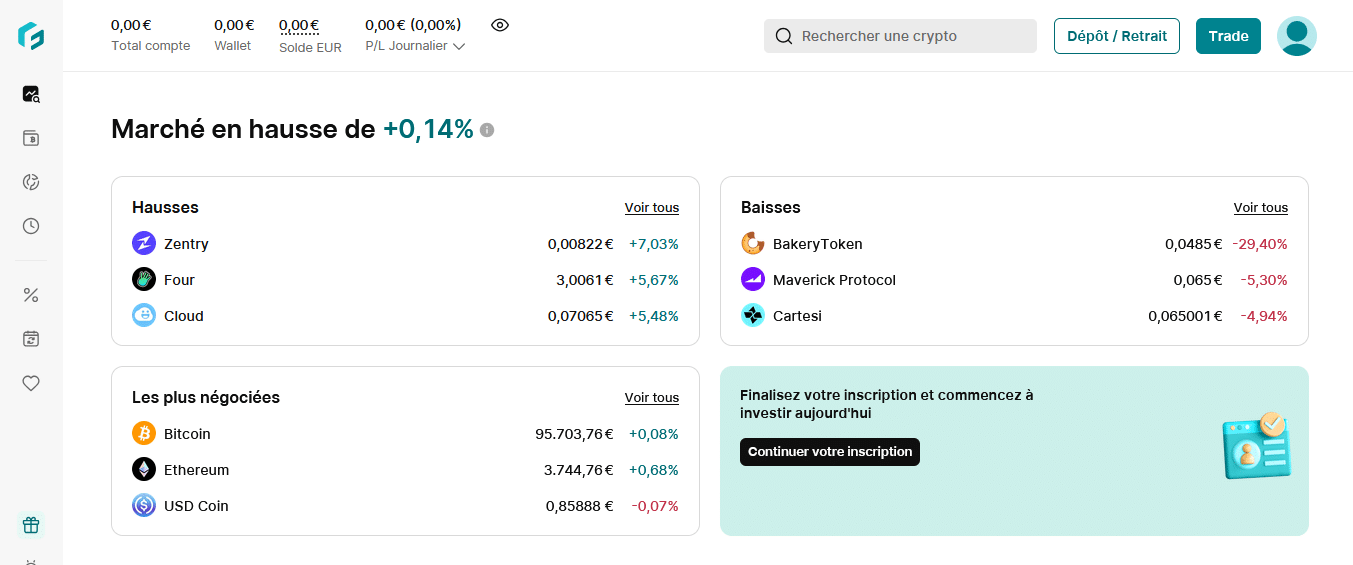Select the Cloud row name
1353x565 pixels.
(x=184, y=316)
